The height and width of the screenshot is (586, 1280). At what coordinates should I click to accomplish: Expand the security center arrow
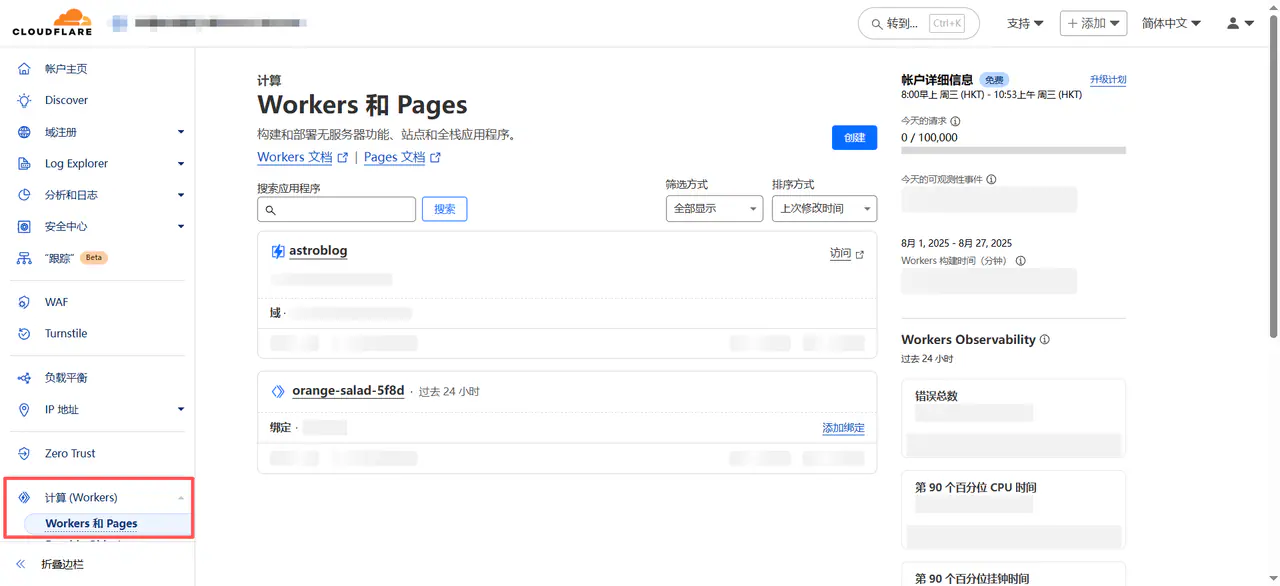(x=181, y=227)
